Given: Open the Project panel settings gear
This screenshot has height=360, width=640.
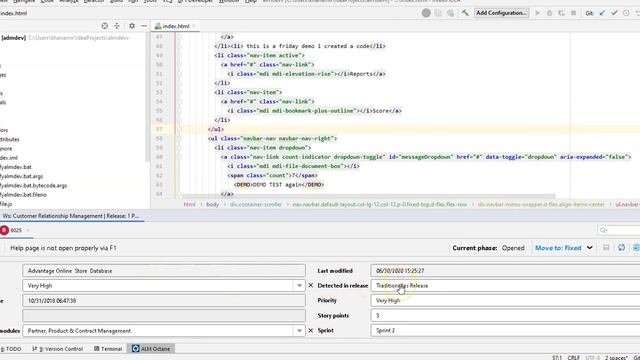Looking at the screenshot, I should tap(132, 26).
